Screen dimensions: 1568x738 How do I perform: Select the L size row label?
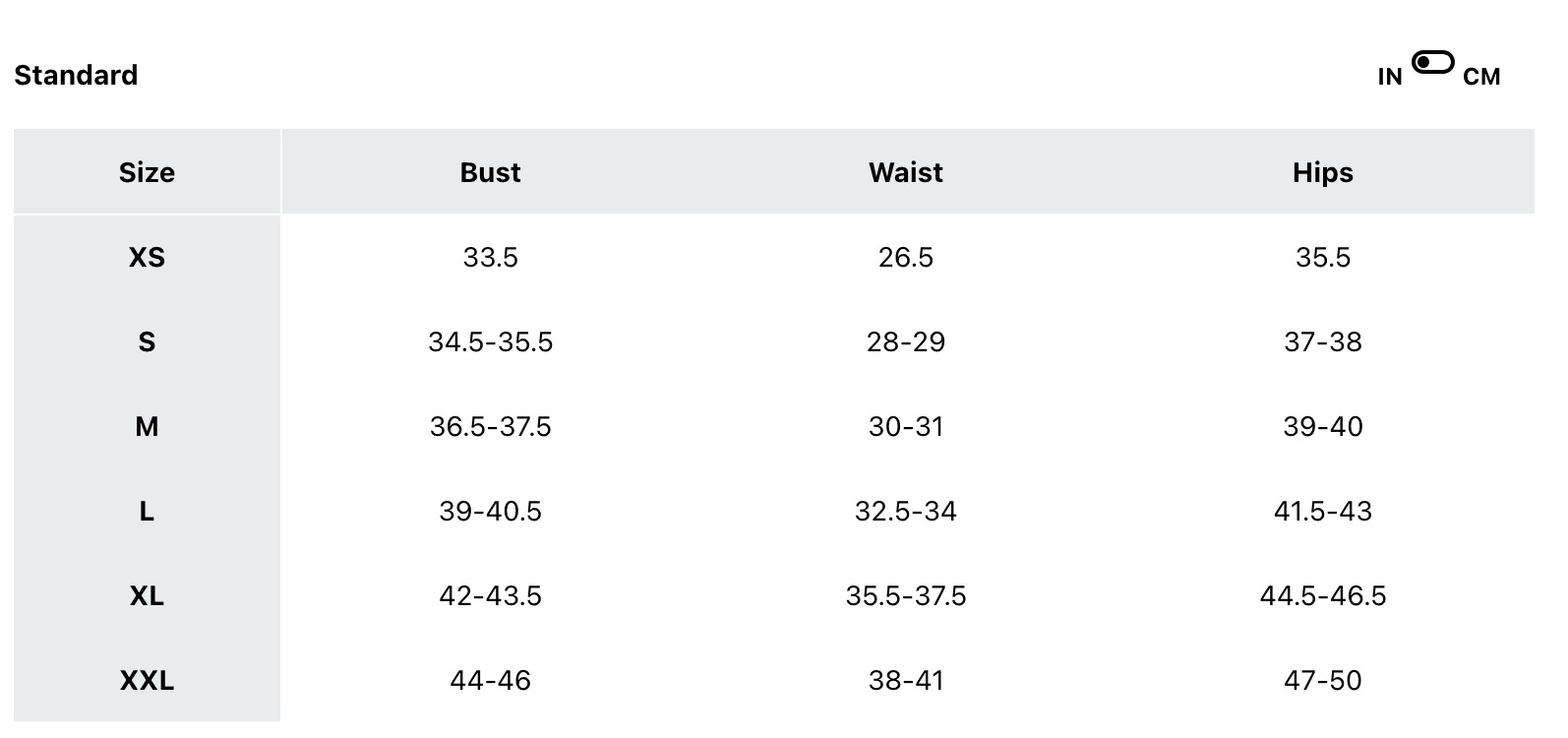(x=147, y=511)
